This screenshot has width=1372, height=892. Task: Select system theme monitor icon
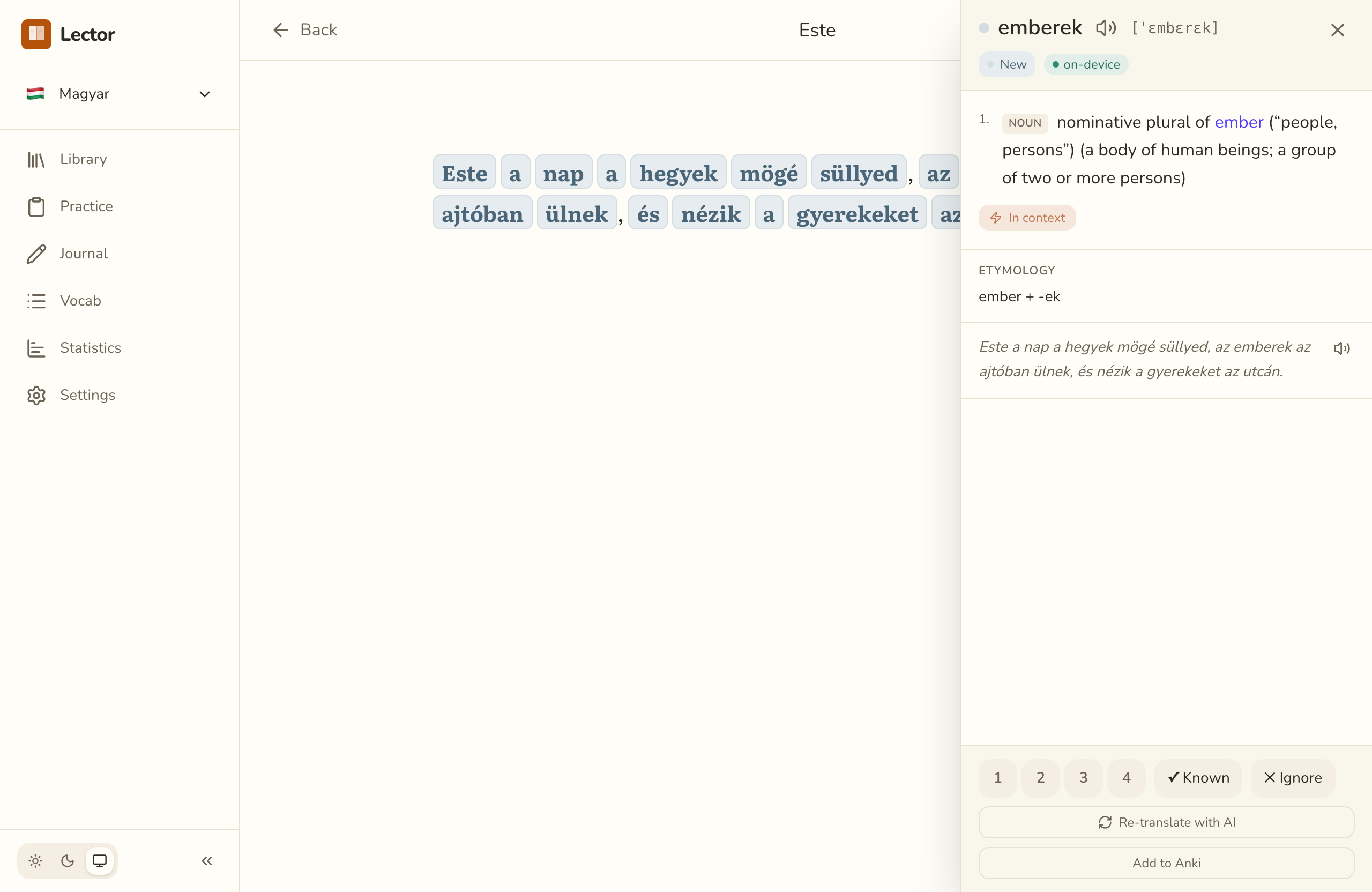tap(100, 861)
